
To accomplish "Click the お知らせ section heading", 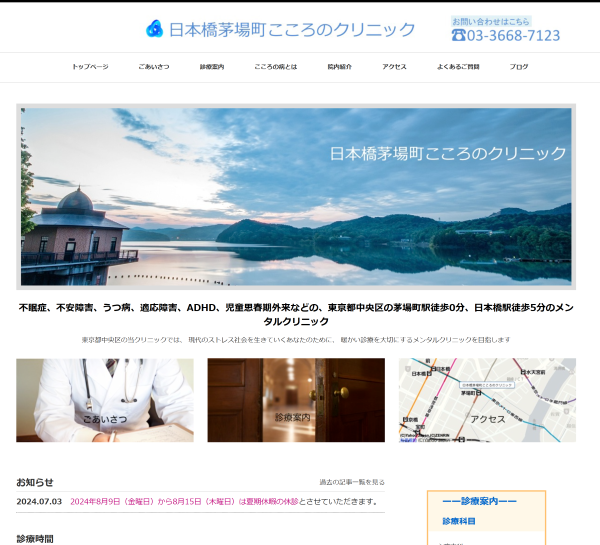I will 35,482.
